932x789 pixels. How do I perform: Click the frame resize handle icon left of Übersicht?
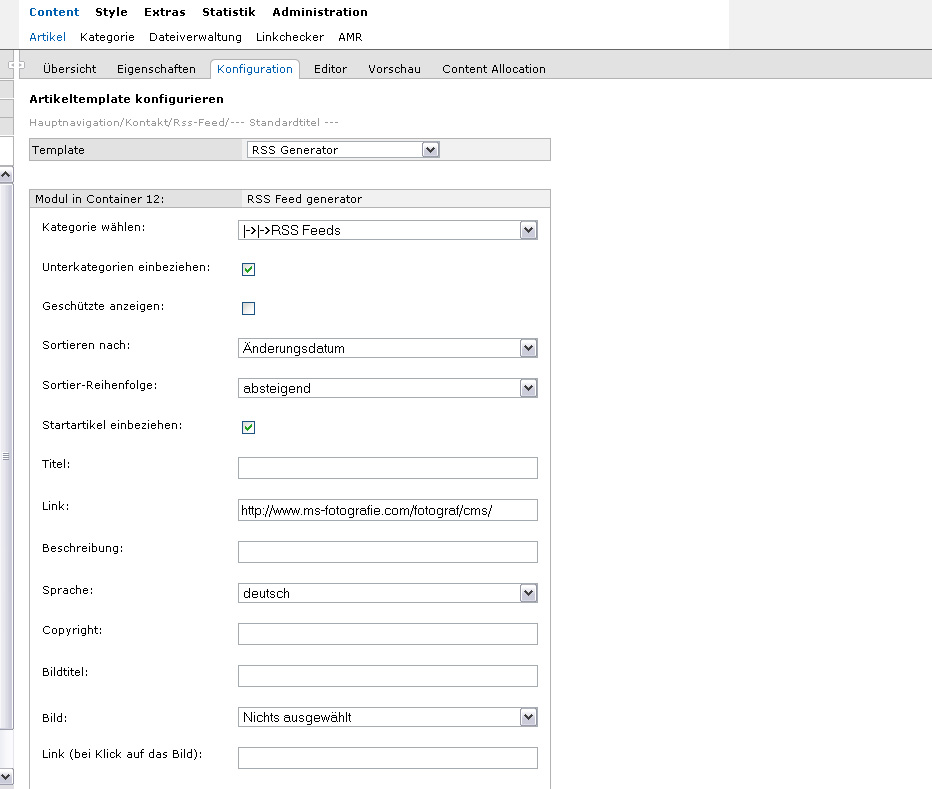click(16, 65)
